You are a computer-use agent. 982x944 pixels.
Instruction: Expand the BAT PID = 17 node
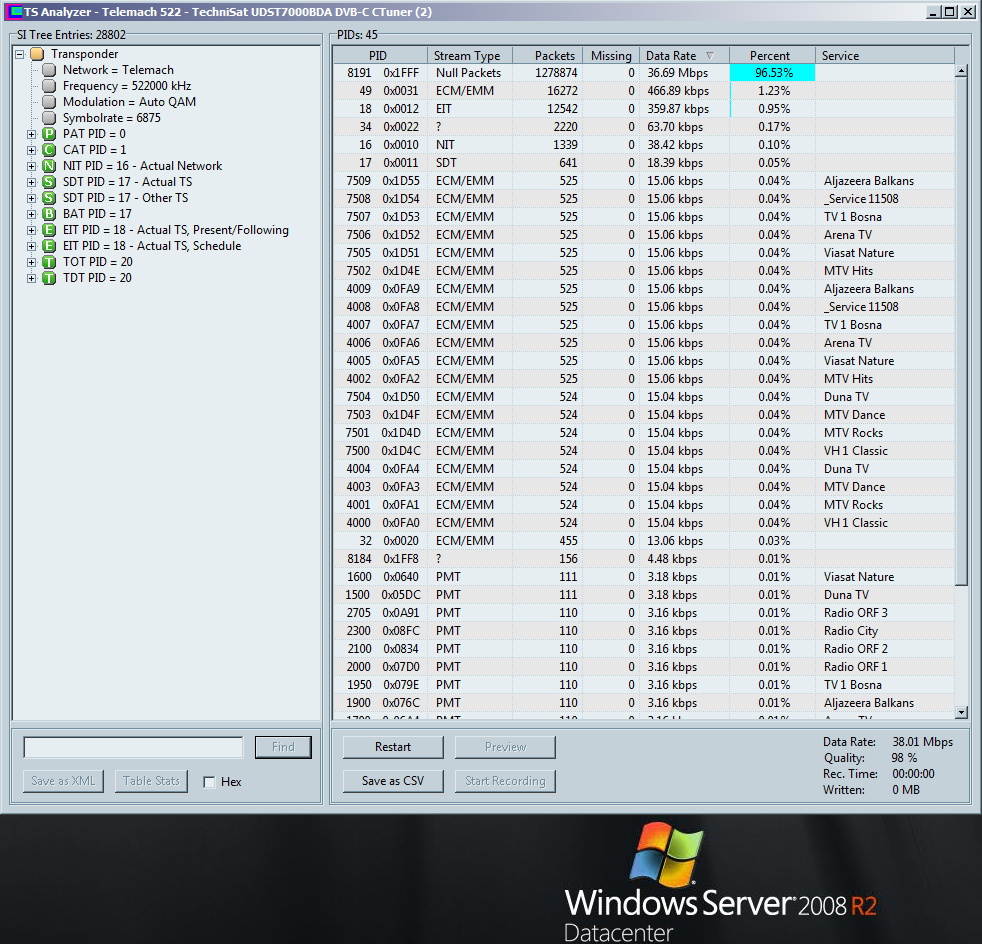31,214
